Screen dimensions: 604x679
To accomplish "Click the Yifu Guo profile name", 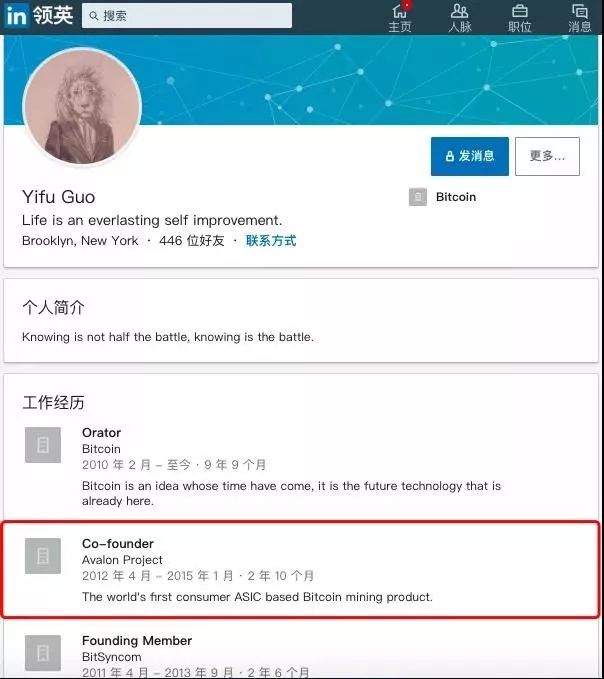I will point(58,197).
